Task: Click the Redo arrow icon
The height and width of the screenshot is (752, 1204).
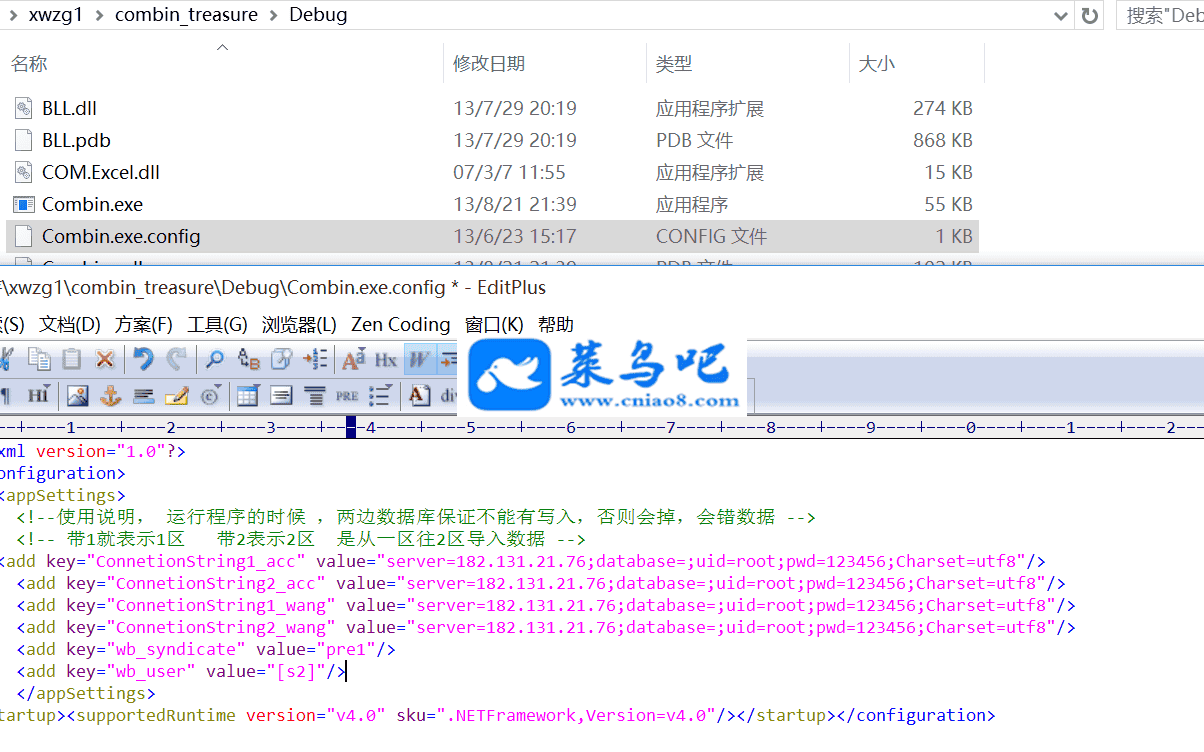Action: 177,359
